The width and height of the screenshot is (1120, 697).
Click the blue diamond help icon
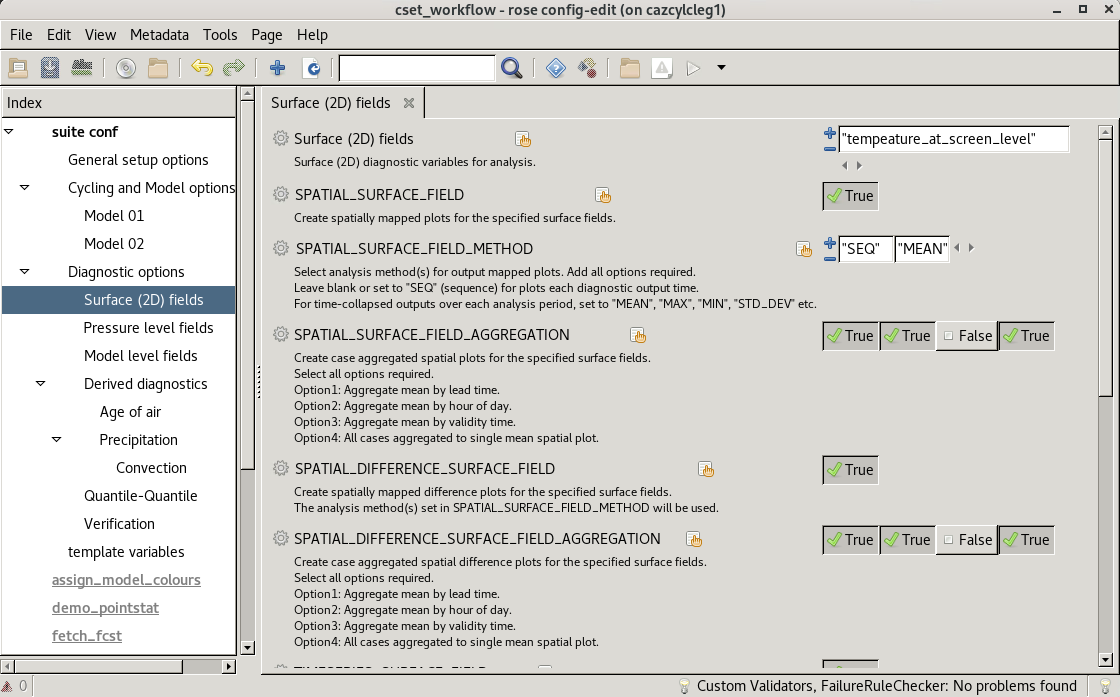(556, 69)
